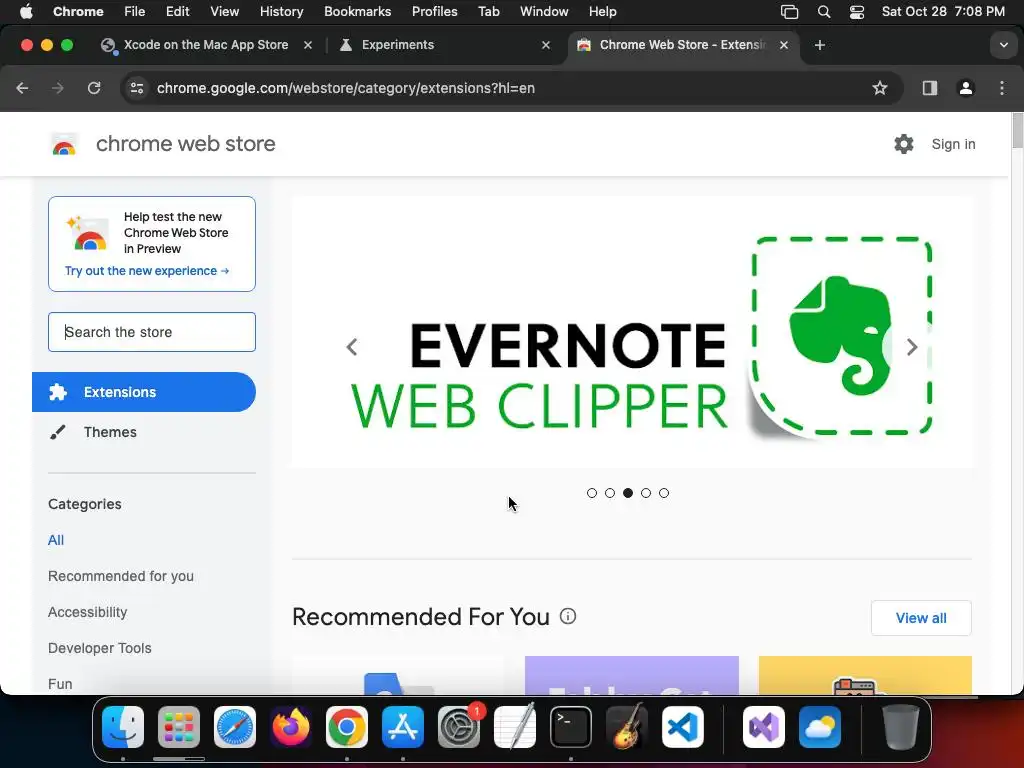Reload the current page
The width and height of the screenshot is (1024, 768).
[x=94, y=88]
